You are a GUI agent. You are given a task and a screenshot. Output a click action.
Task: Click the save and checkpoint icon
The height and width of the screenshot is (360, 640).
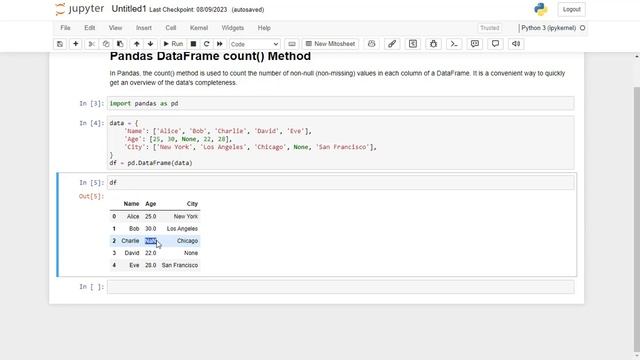[x=60, y=44]
